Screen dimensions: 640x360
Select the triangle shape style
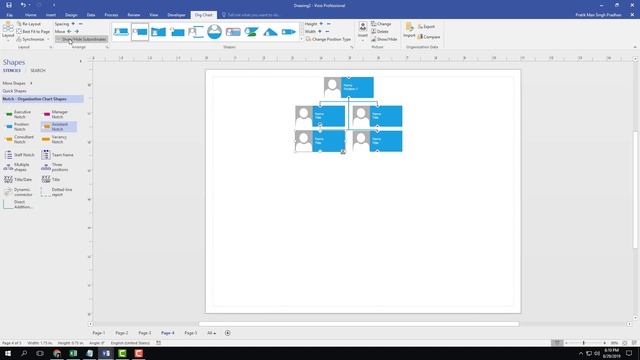coord(270,32)
